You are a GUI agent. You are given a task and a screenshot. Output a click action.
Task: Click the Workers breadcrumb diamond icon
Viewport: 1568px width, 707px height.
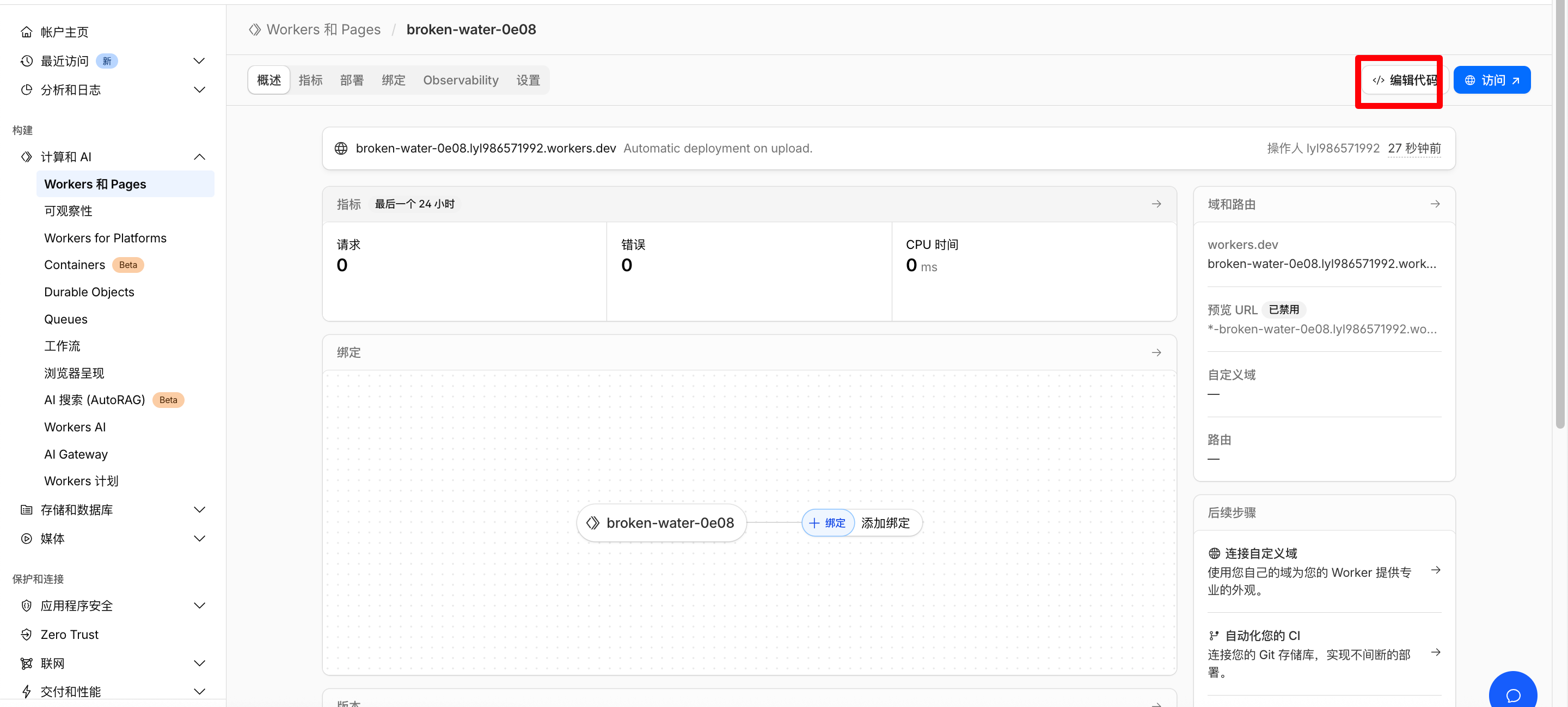tap(254, 29)
